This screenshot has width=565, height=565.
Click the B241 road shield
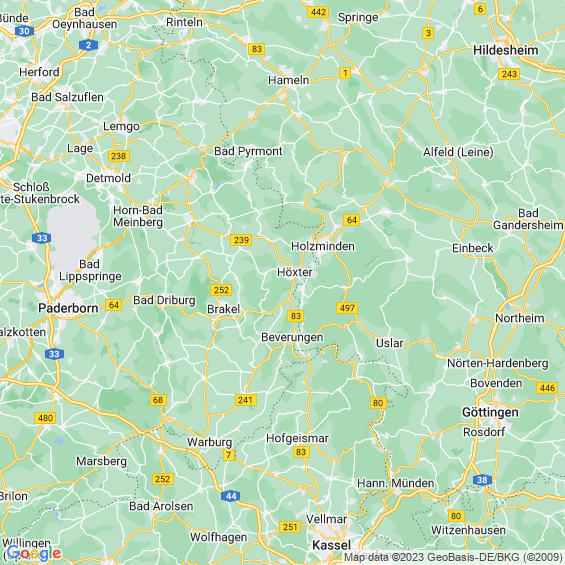coord(245,400)
